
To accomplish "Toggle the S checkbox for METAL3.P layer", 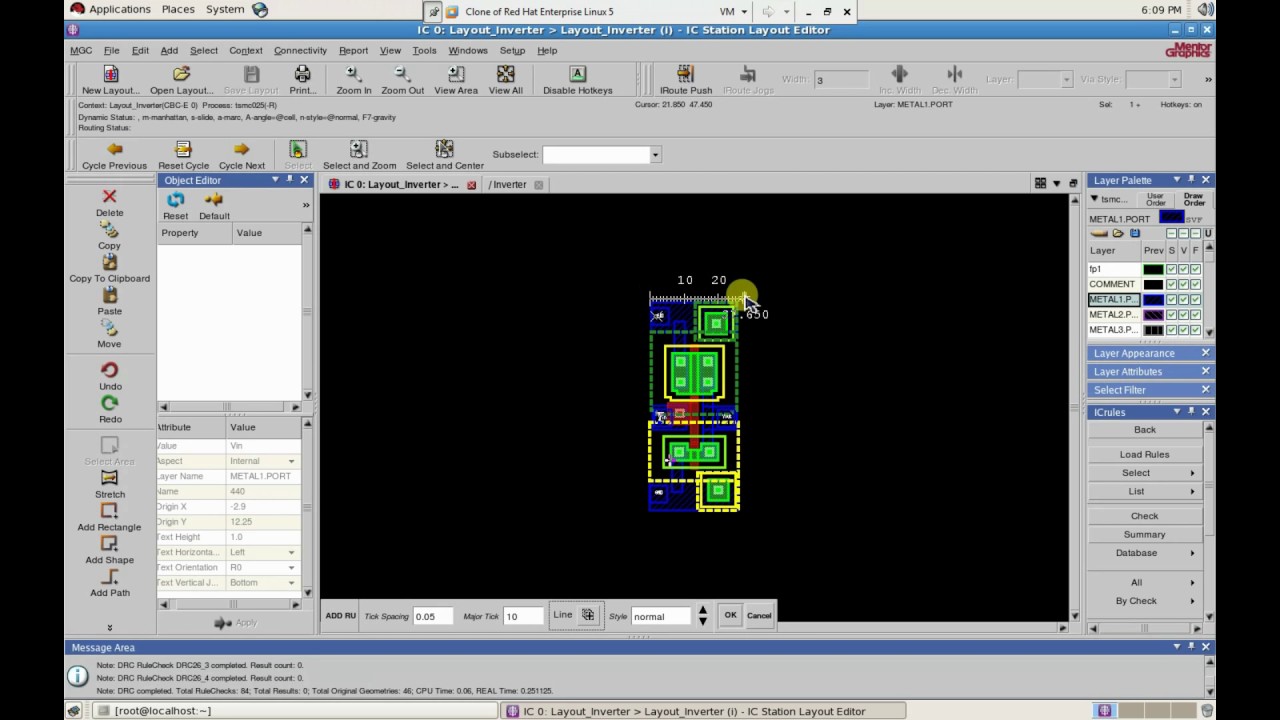I will pos(1172,329).
